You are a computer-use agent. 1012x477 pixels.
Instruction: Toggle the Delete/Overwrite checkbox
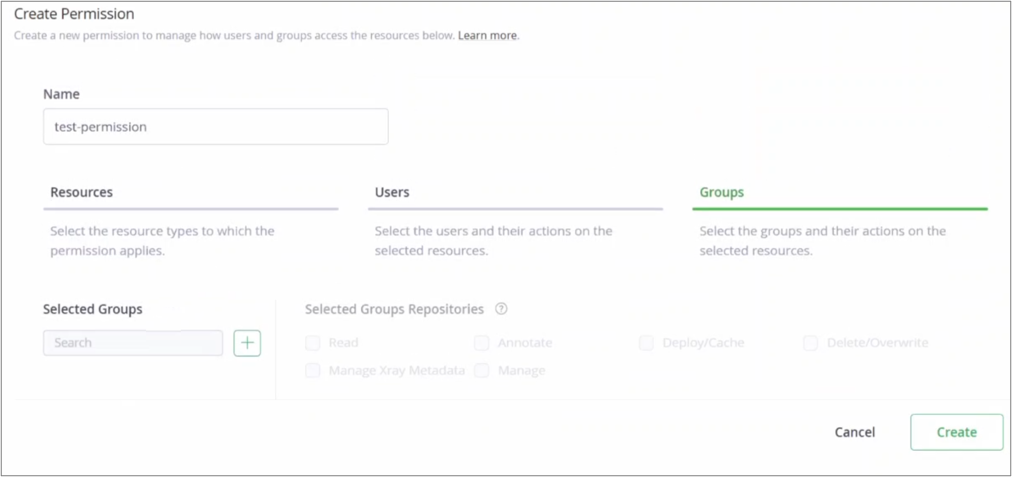click(811, 343)
